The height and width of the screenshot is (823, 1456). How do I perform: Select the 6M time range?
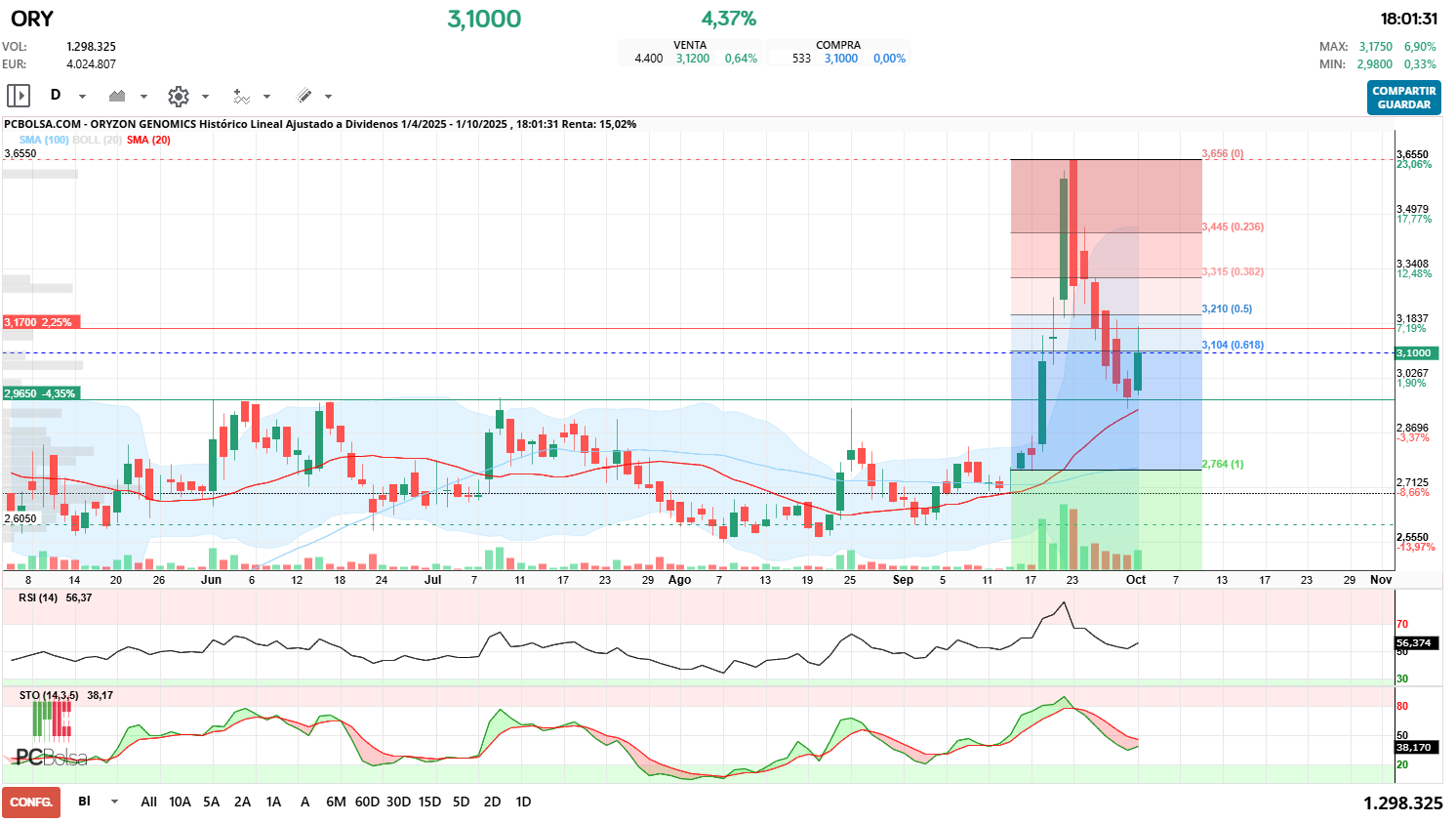coord(336,802)
